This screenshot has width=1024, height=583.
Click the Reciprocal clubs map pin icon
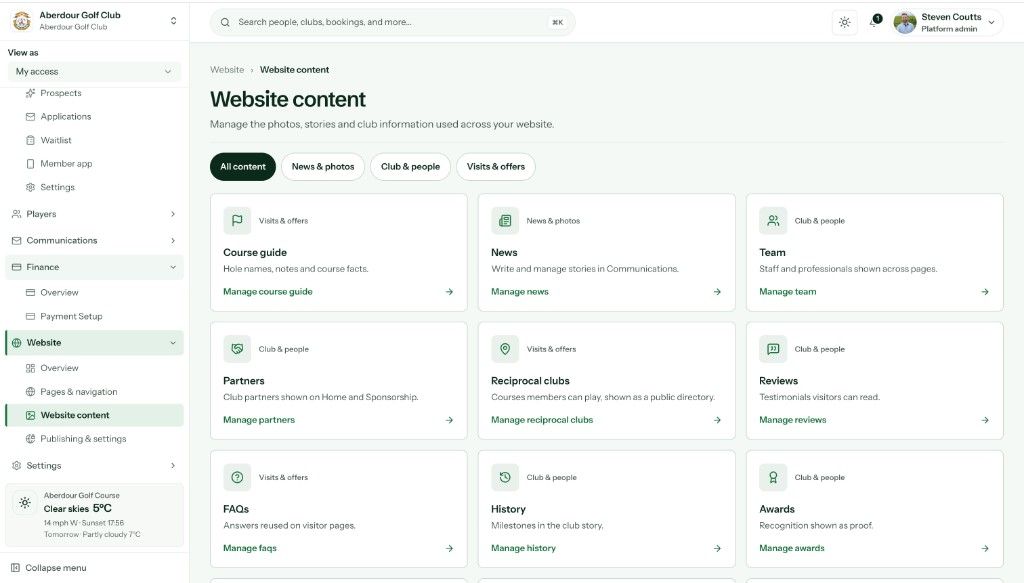coord(505,349)
